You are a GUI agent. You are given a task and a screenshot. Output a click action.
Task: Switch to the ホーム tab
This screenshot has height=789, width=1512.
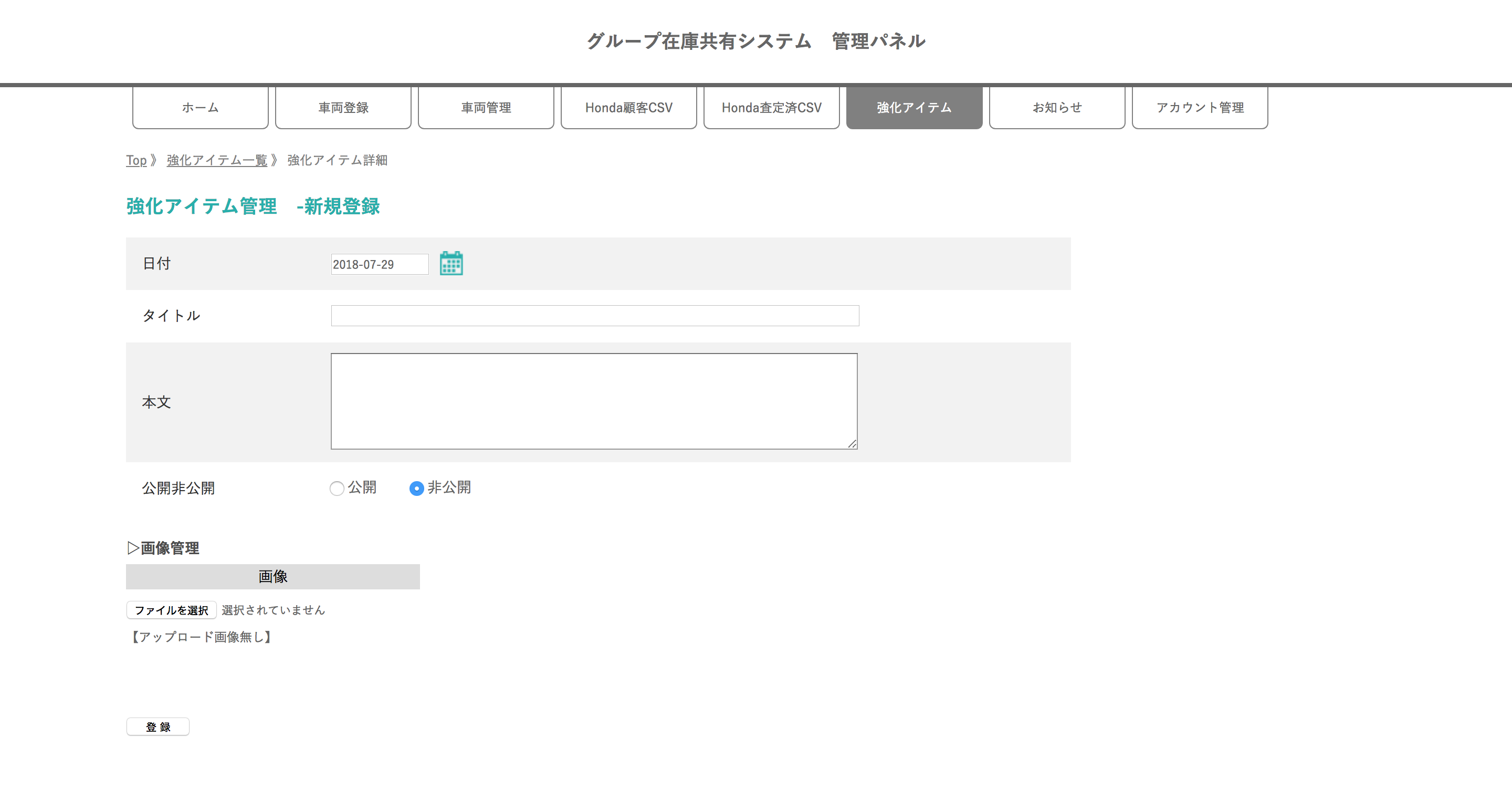tap(200, 108)
